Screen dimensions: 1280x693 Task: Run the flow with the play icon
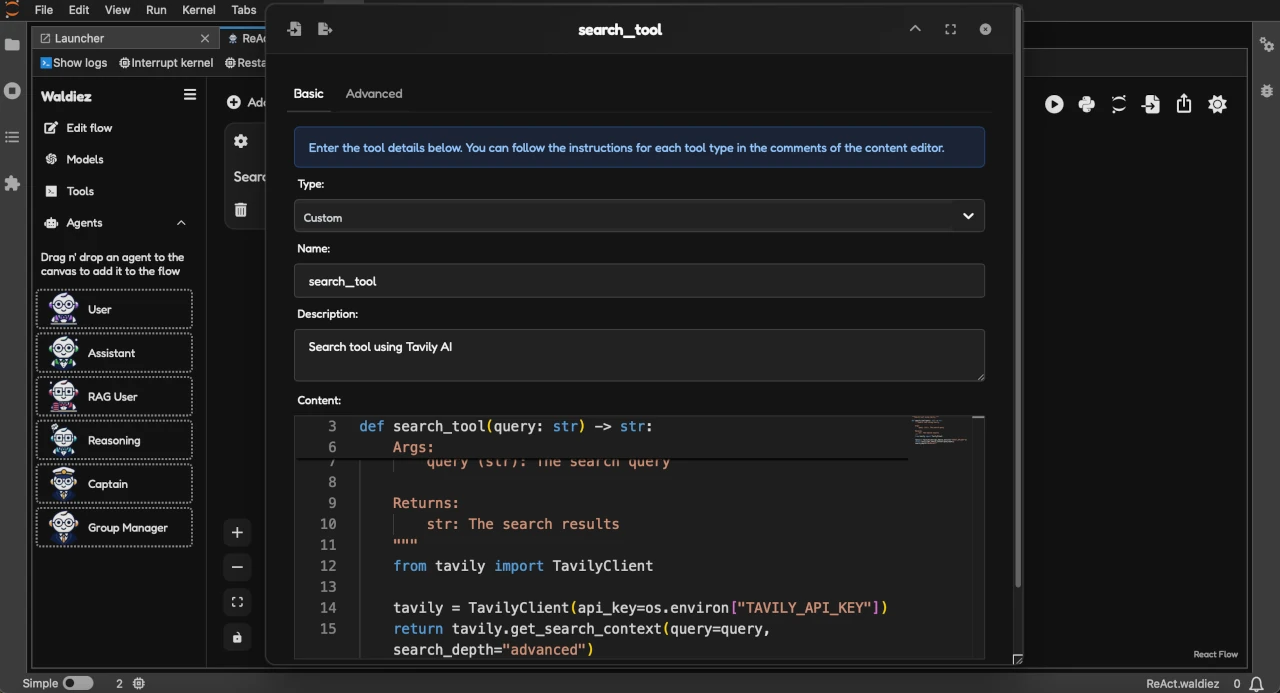click(x=1054, y=104)
